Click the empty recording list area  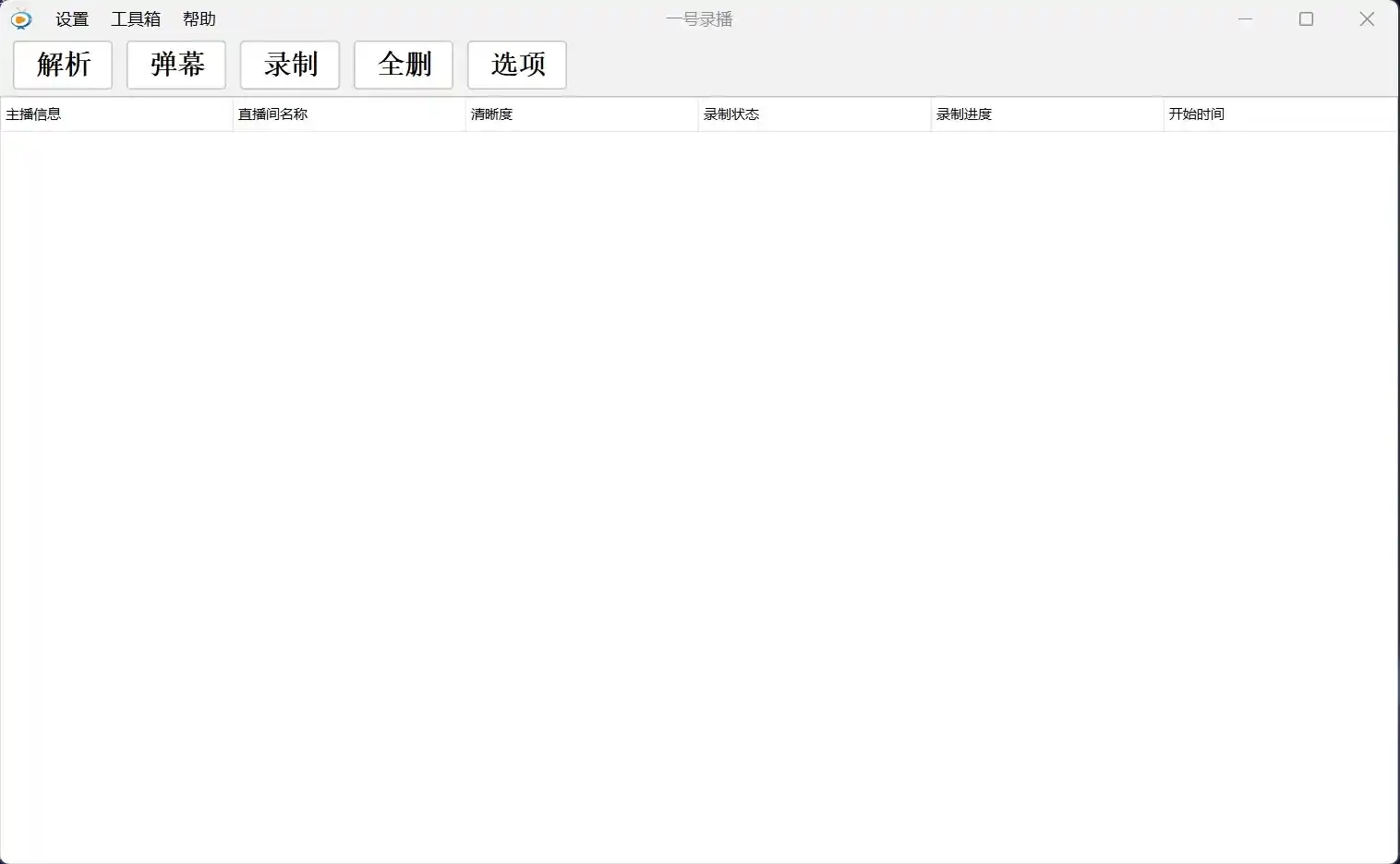699,489
